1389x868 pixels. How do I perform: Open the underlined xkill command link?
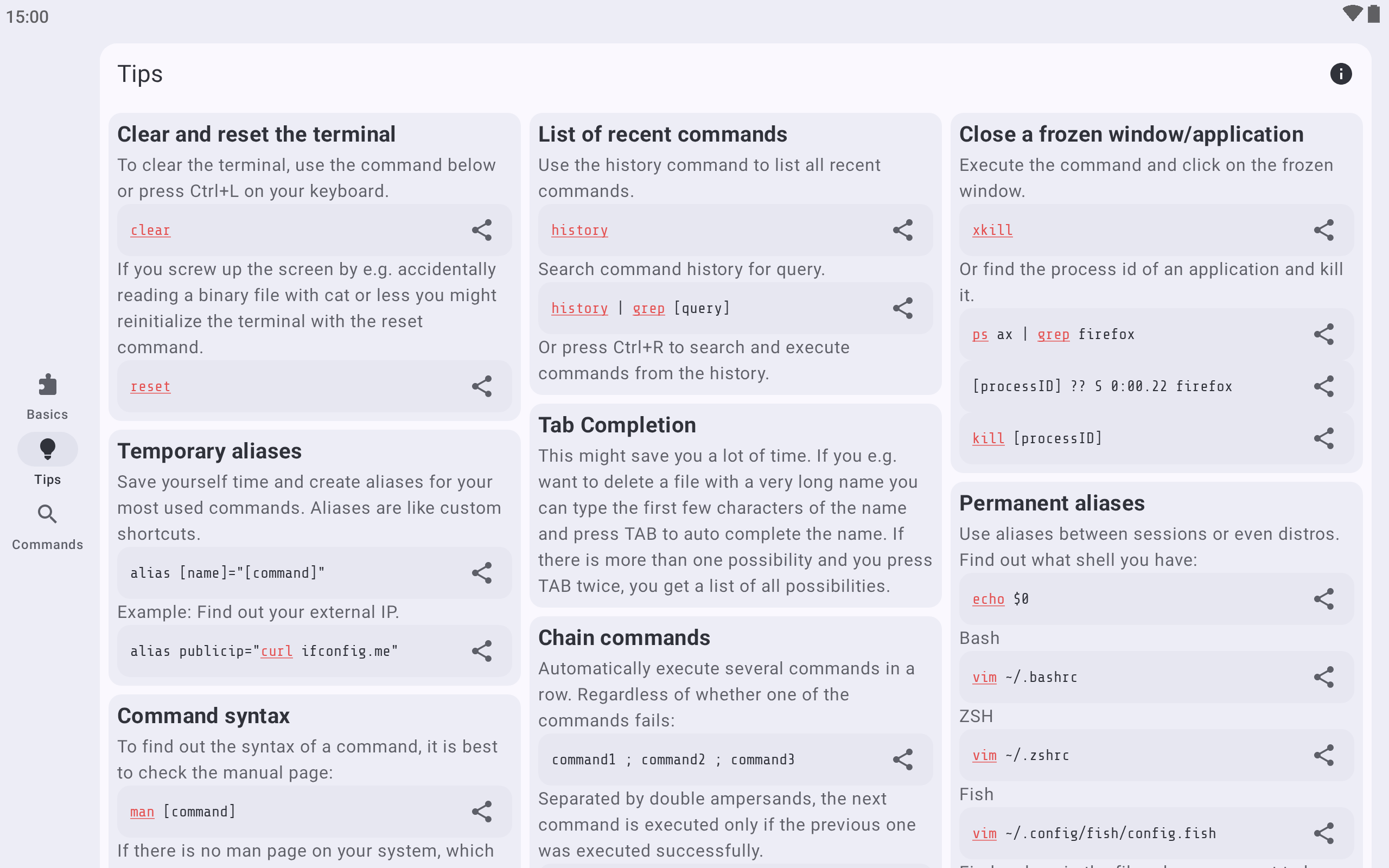[992, 230]
